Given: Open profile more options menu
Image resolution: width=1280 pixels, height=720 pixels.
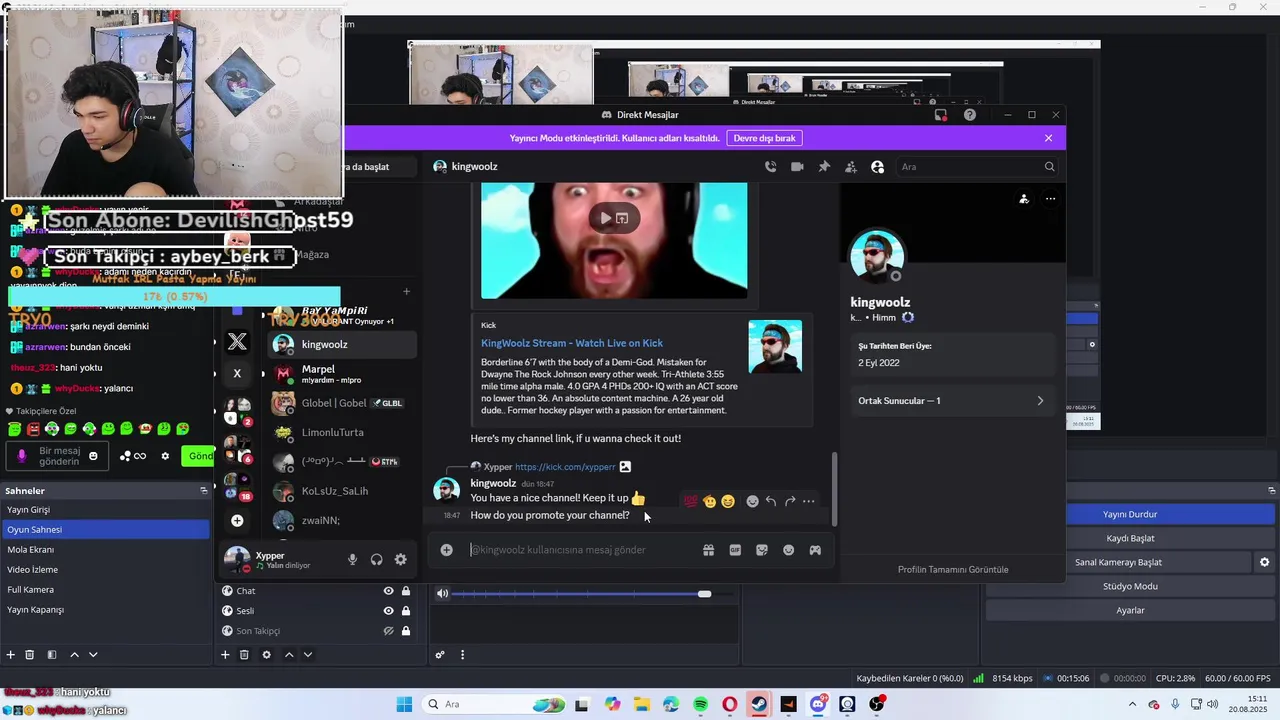Looking at the screenshot, I should pos(1050,199).
